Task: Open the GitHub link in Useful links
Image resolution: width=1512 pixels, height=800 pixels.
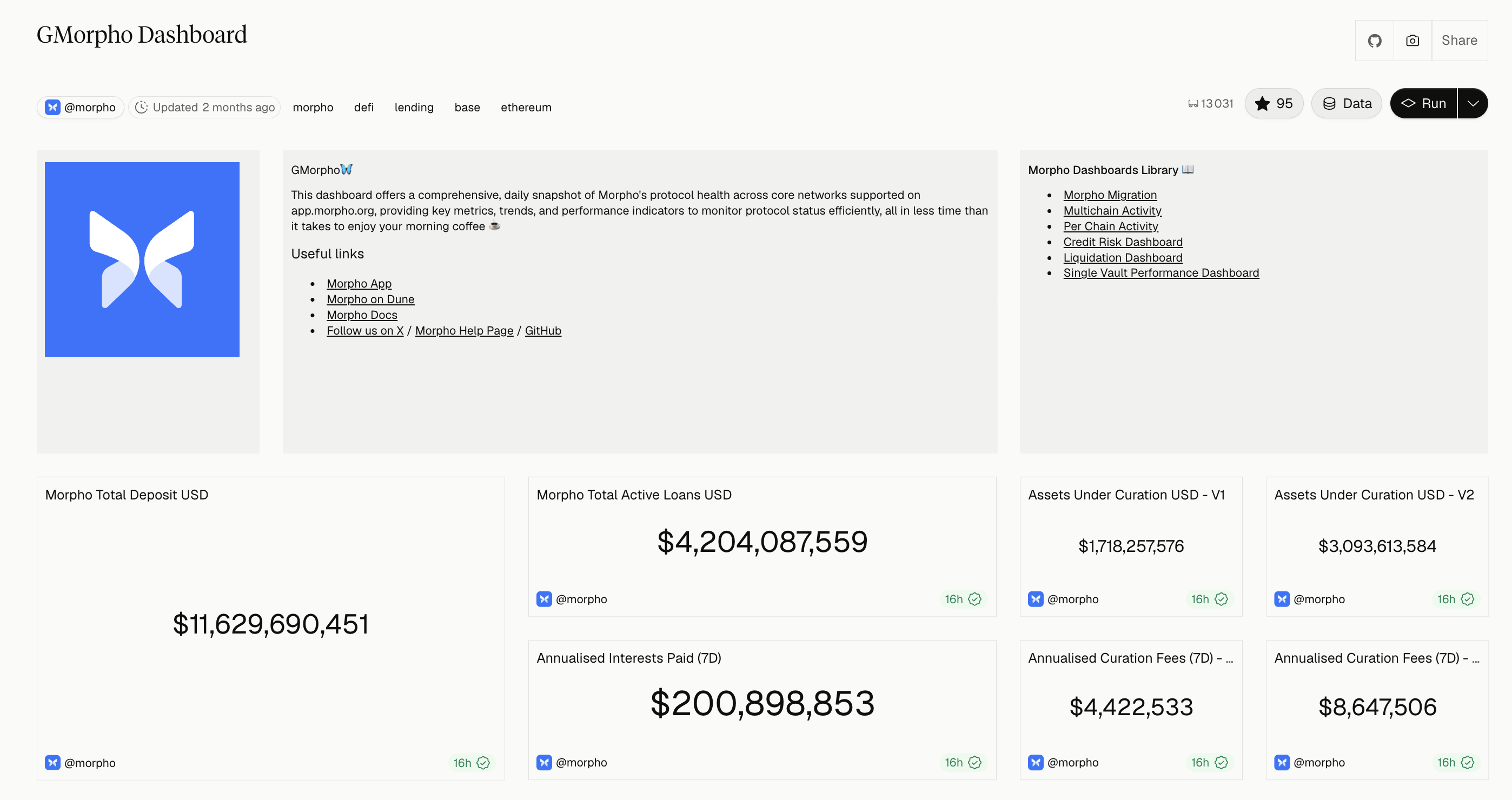Action: click(x=543, y=331)
